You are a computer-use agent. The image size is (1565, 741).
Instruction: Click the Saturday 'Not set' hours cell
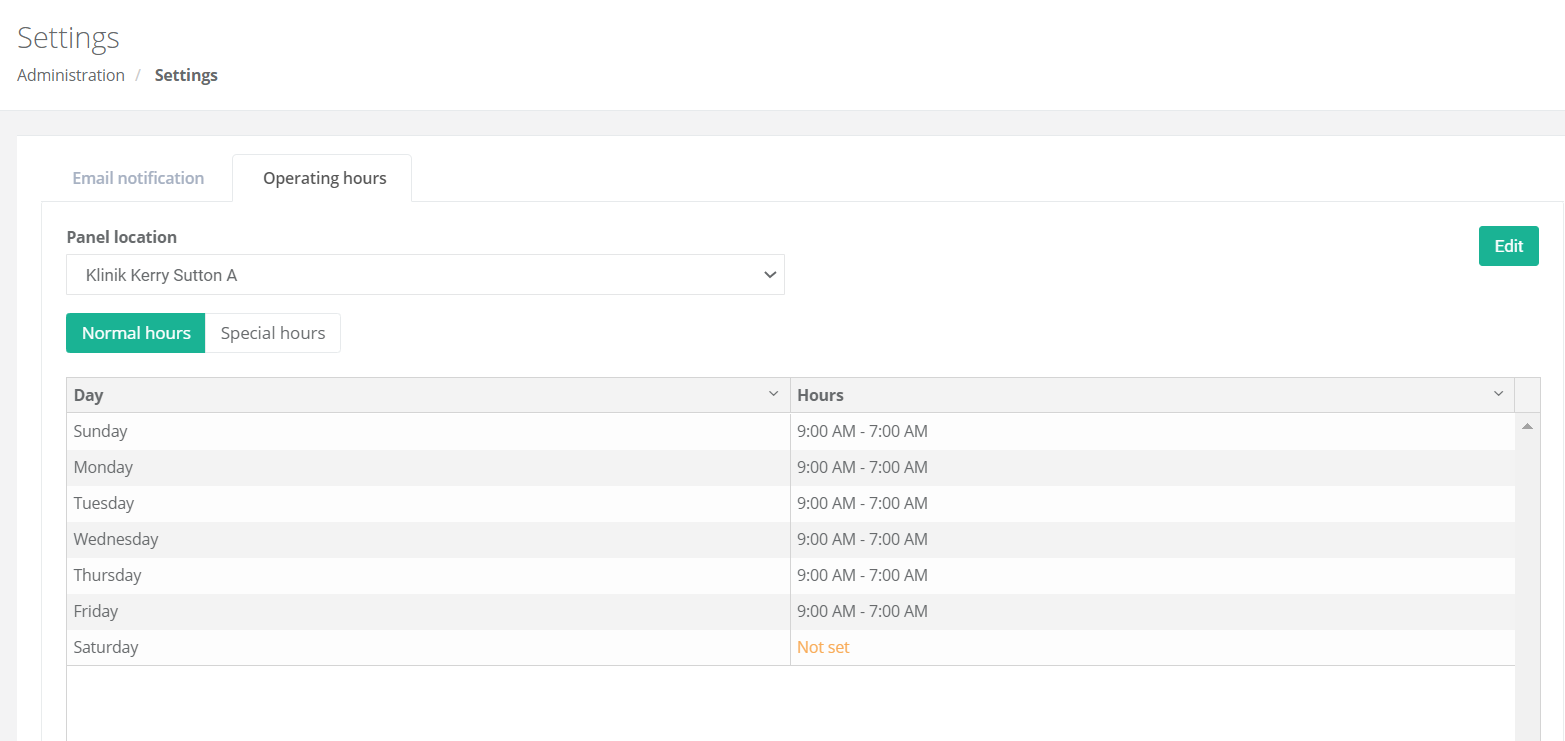tap(823, 647)
